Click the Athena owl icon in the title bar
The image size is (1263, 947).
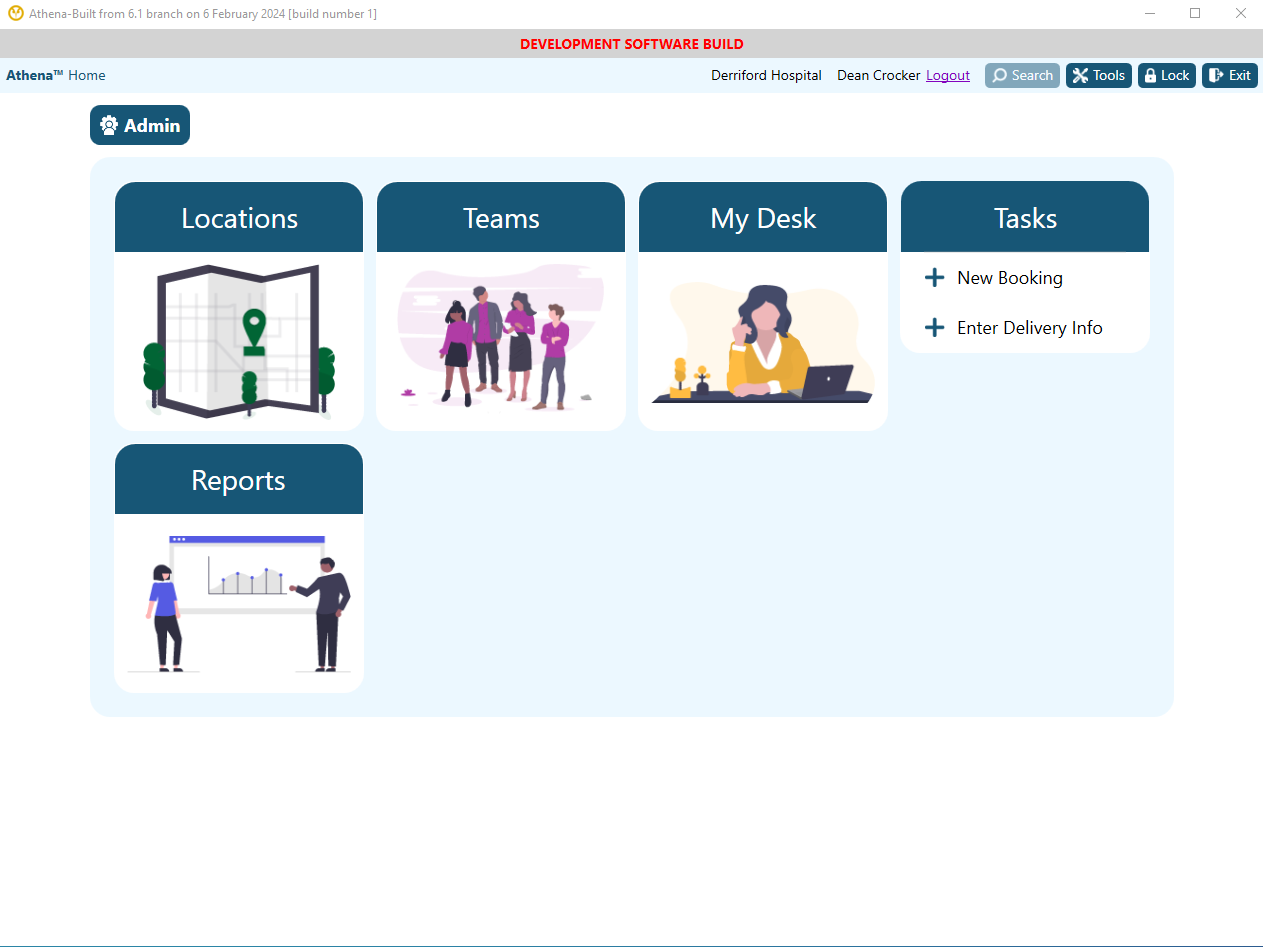[16, 14]
